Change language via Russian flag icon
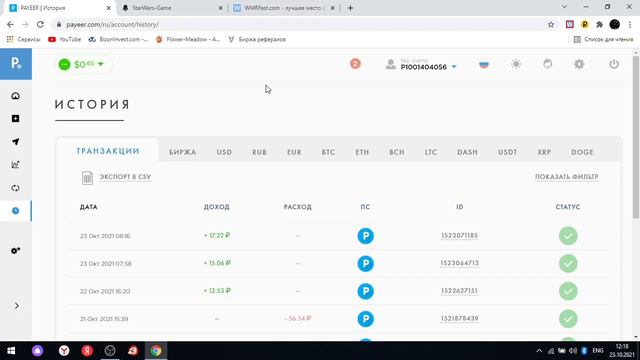640x360 pixels. coord(484,64)
